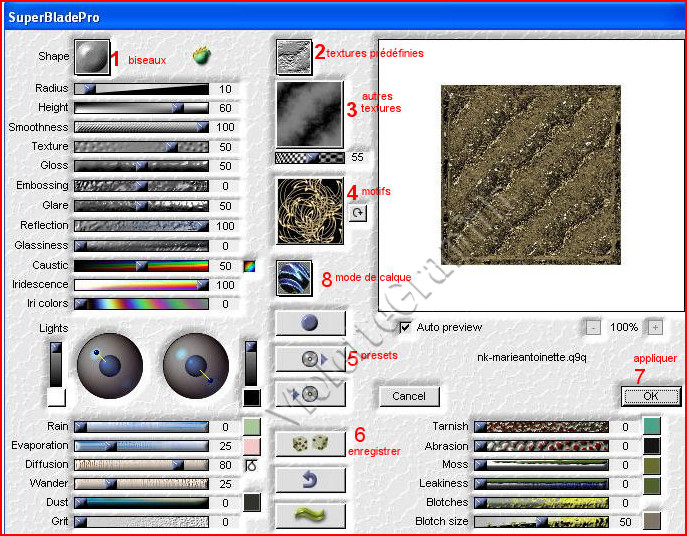Viewport: 687px width, 536px height.
Task: Click the Cancel button
Action: tap(409, 396)
